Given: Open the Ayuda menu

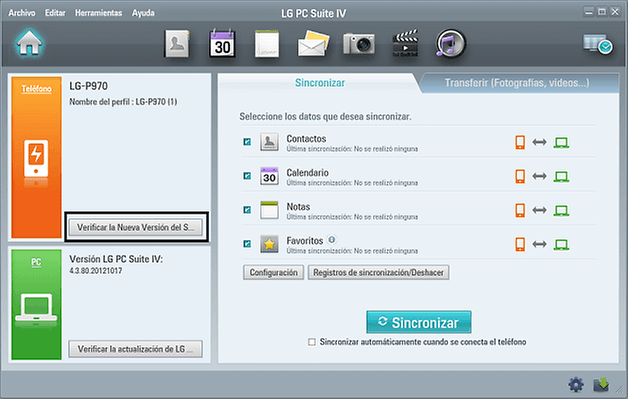Looking at the screenshot, I should pyautogui.click(x=143, y=13).
